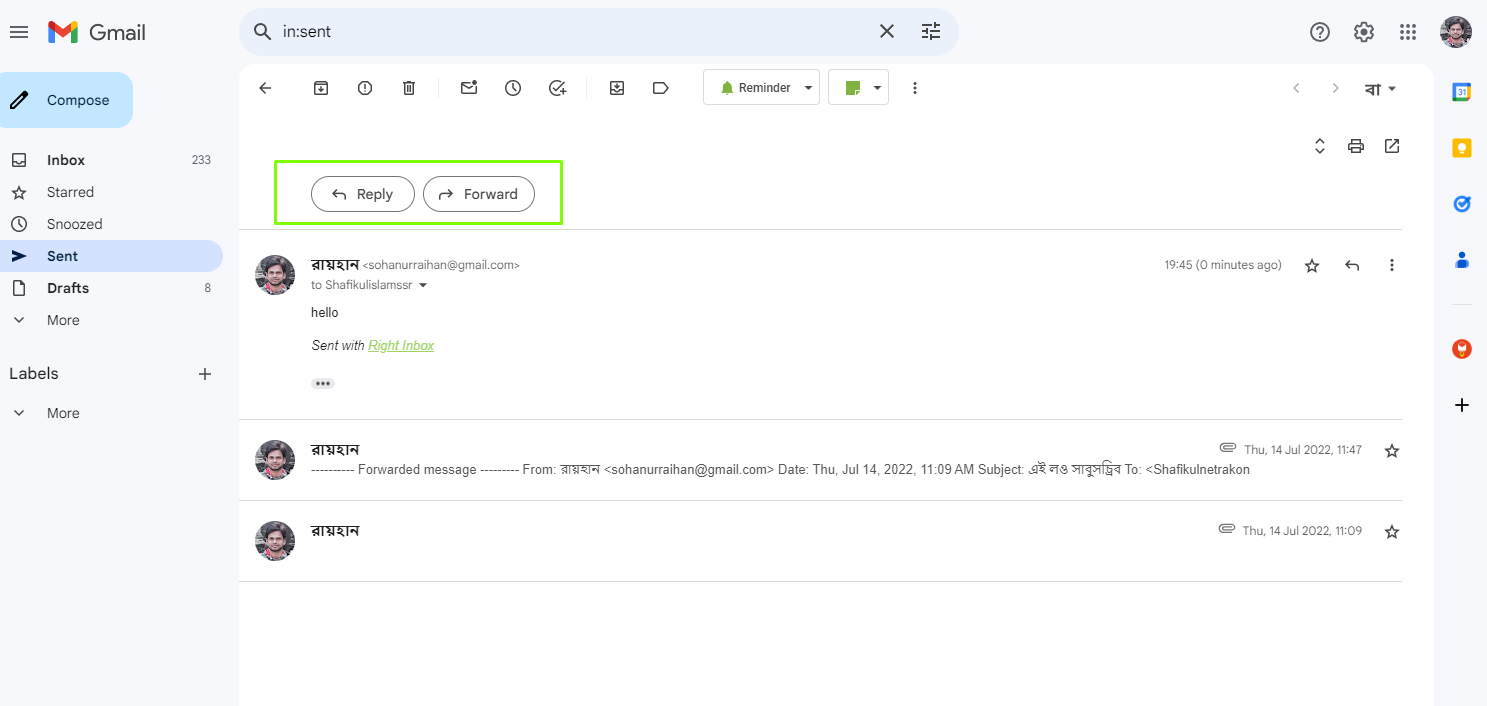Click the Forward button

coord(479,194)
